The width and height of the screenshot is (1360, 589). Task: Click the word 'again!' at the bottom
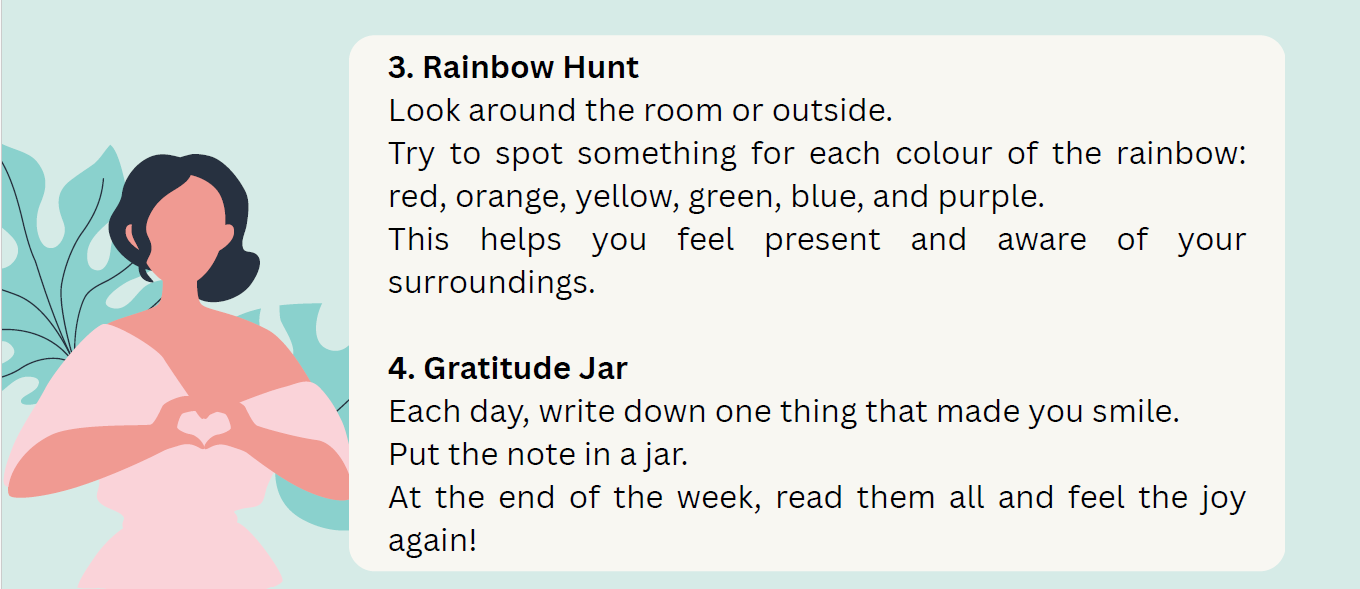(432, 541)
